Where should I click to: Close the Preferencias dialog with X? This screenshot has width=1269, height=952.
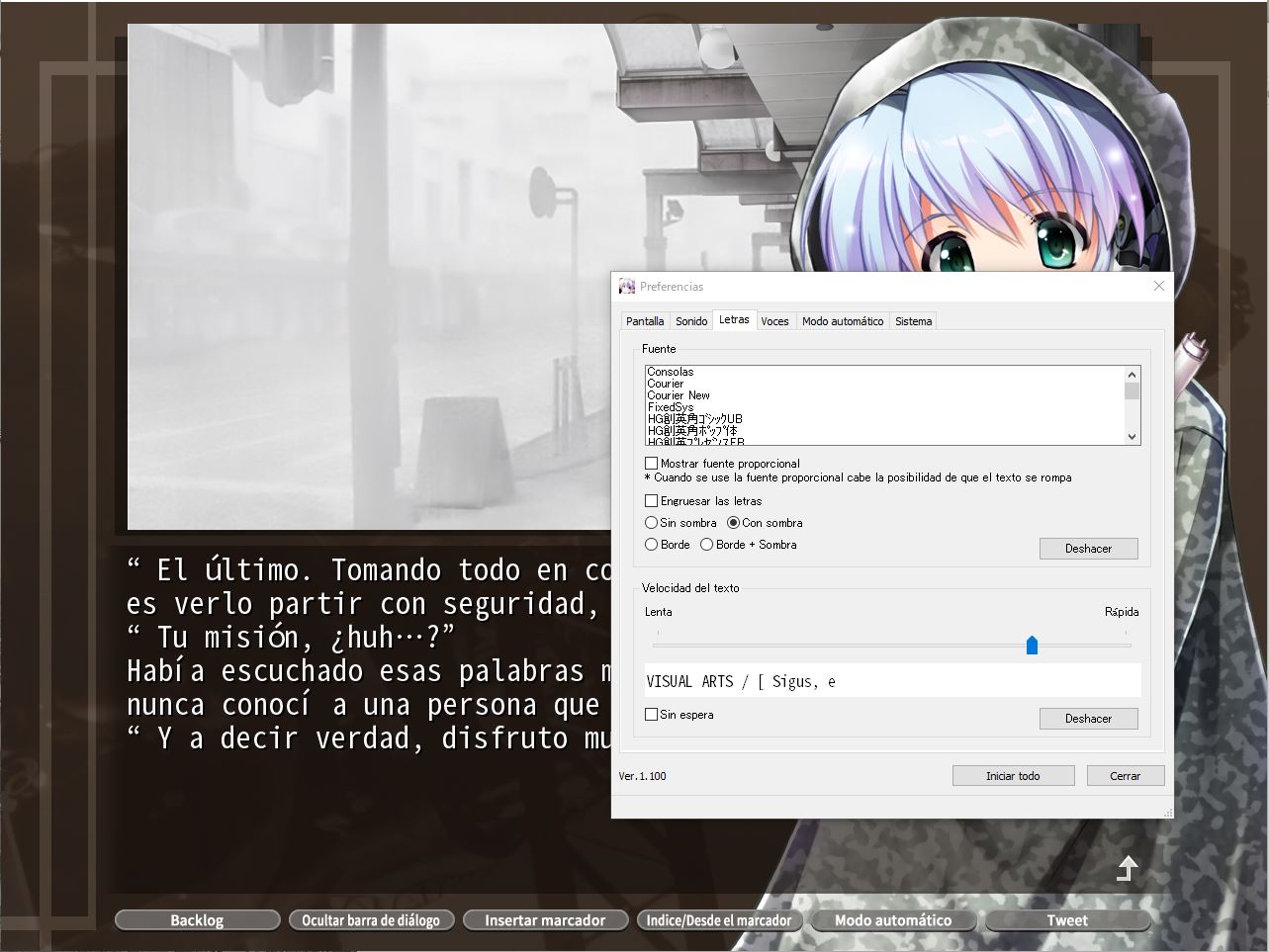pyautogui.click(x=1158, y=286)
